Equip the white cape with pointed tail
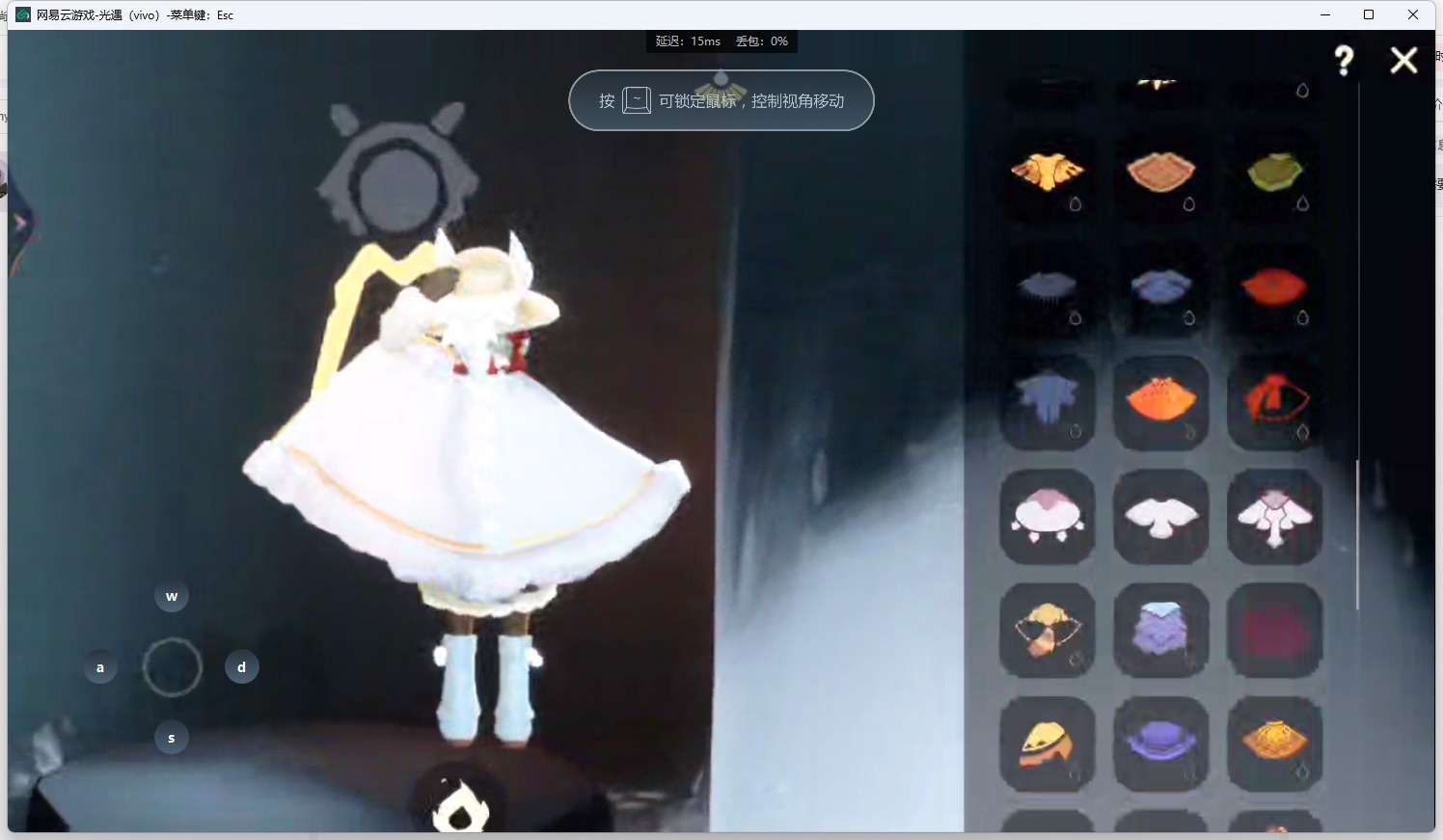Viewport: 1443px width, 840px height. point(1275,516)
